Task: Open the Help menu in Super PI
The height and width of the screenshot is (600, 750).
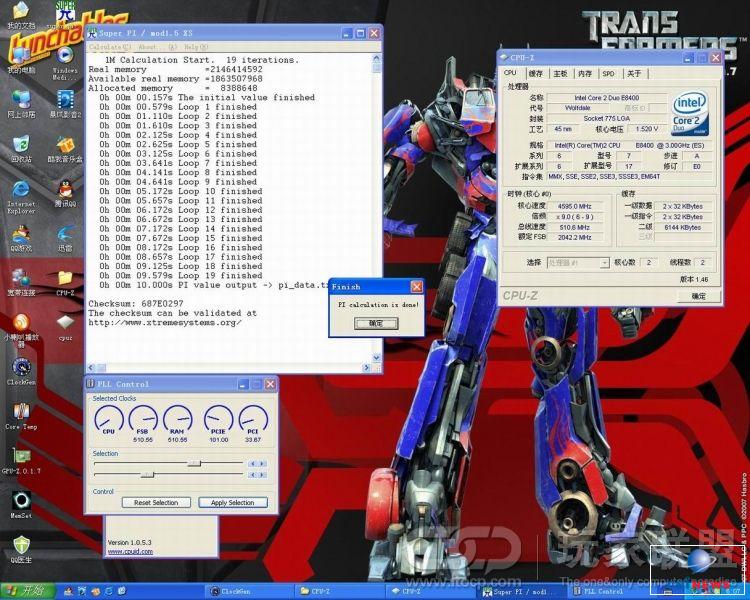Action: (196, 47)
